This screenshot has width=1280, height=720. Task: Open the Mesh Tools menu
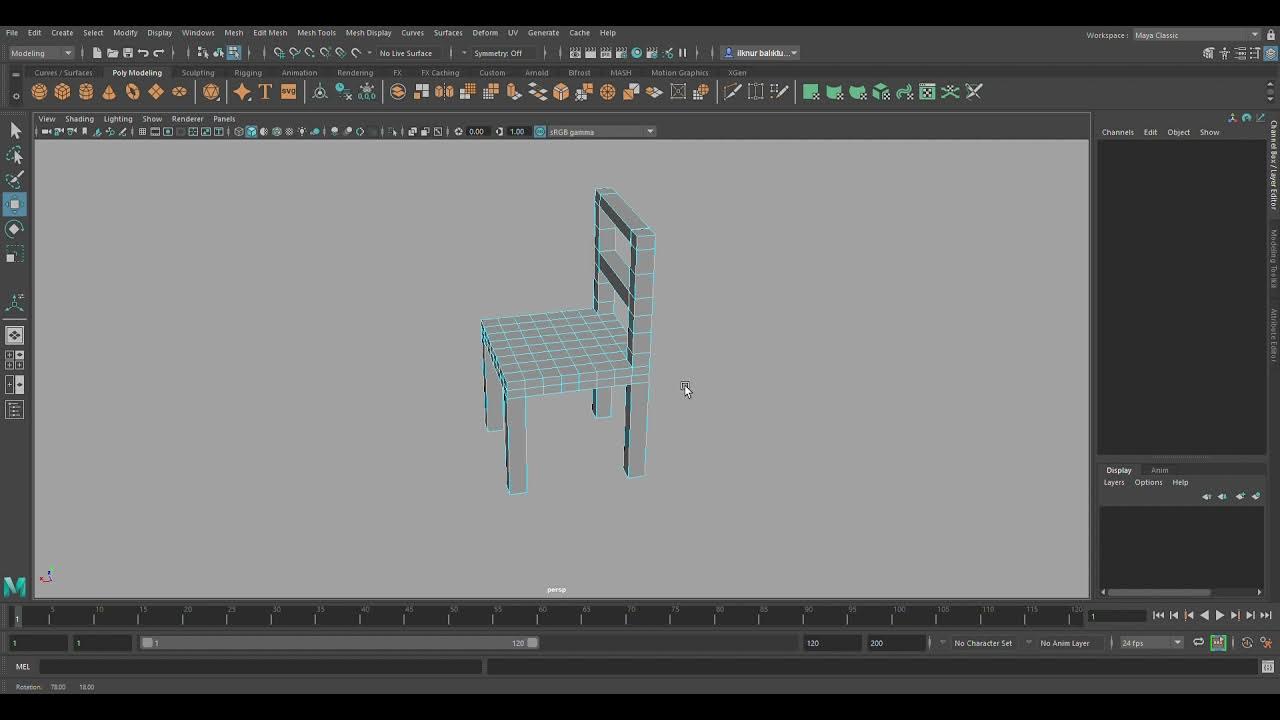[x=316, y=33]
